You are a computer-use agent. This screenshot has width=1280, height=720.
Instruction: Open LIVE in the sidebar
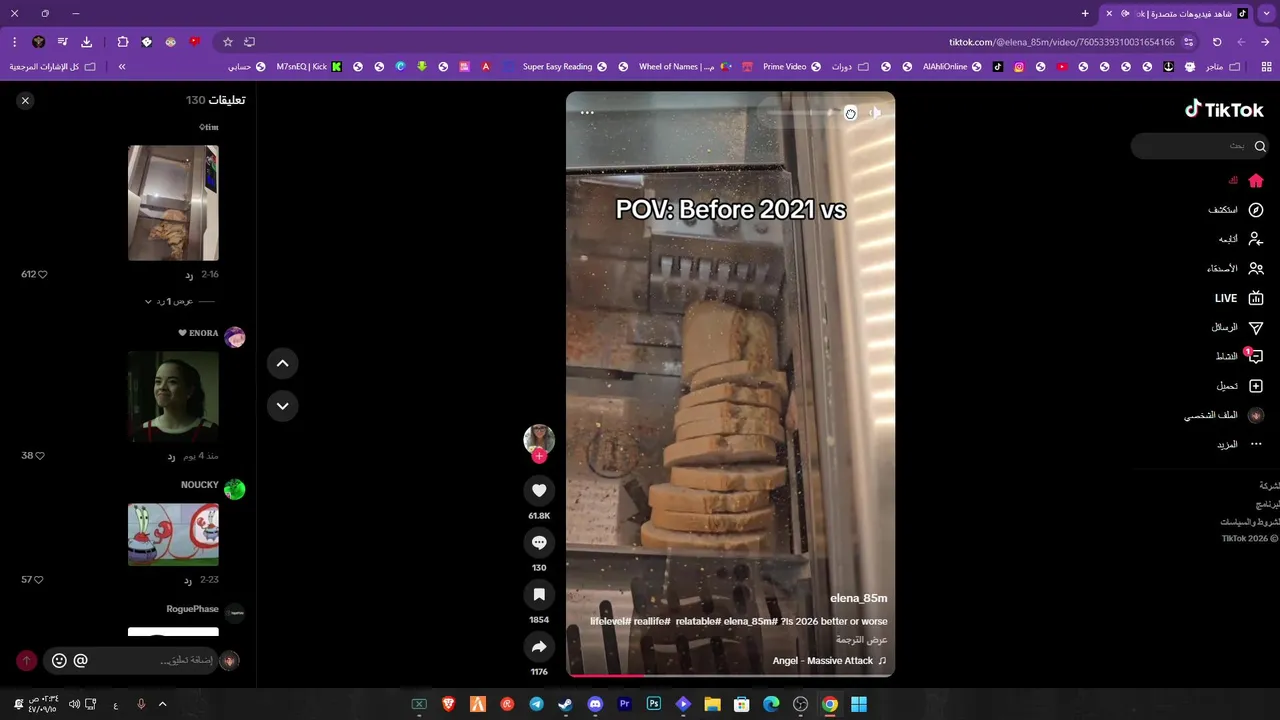coord(1239,298)
